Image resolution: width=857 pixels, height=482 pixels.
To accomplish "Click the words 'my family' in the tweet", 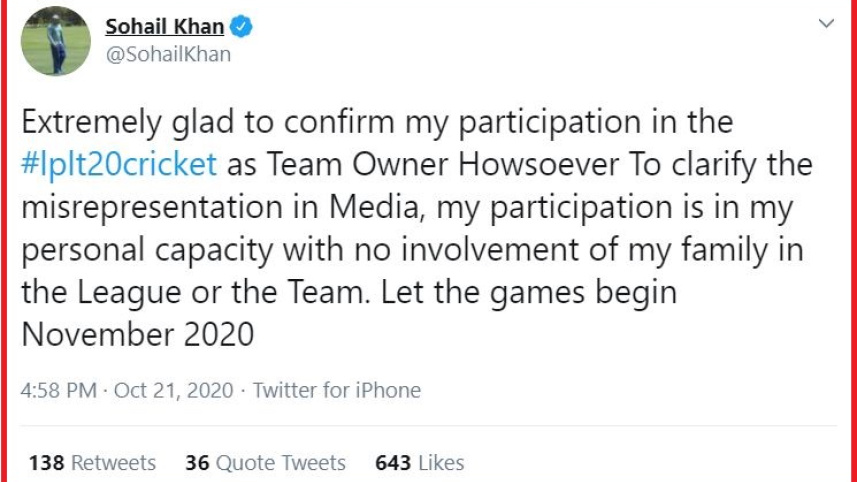I will click(707, 250).
